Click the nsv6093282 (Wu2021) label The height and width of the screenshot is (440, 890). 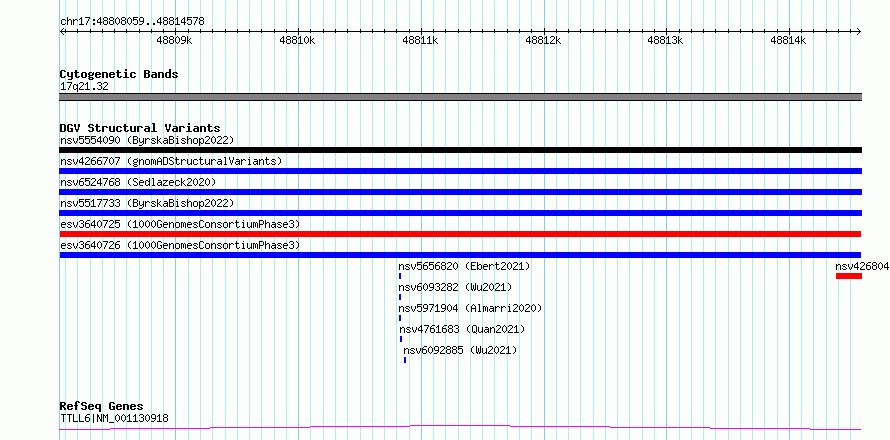pyautogui.click(x=455, y=287)
